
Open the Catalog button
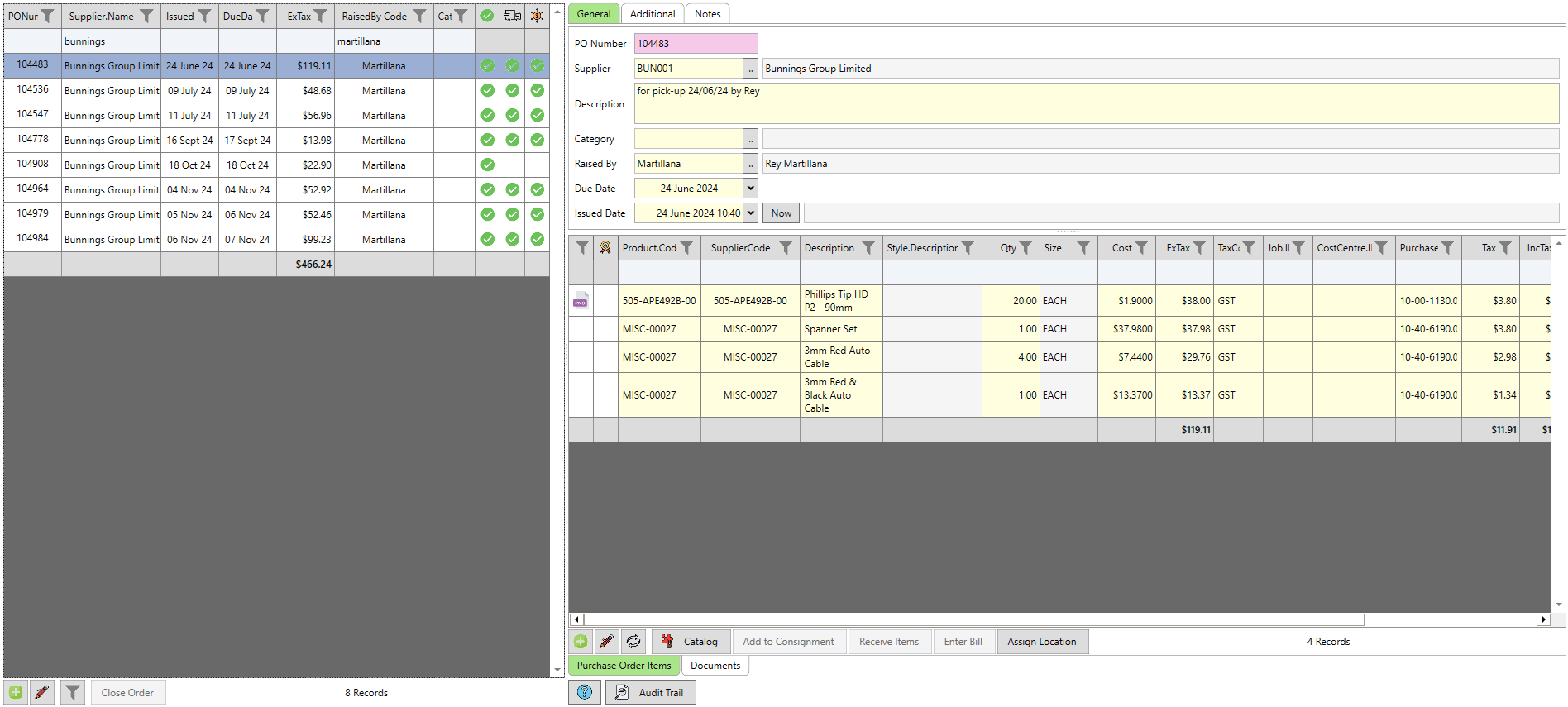(x=691, y=641)
